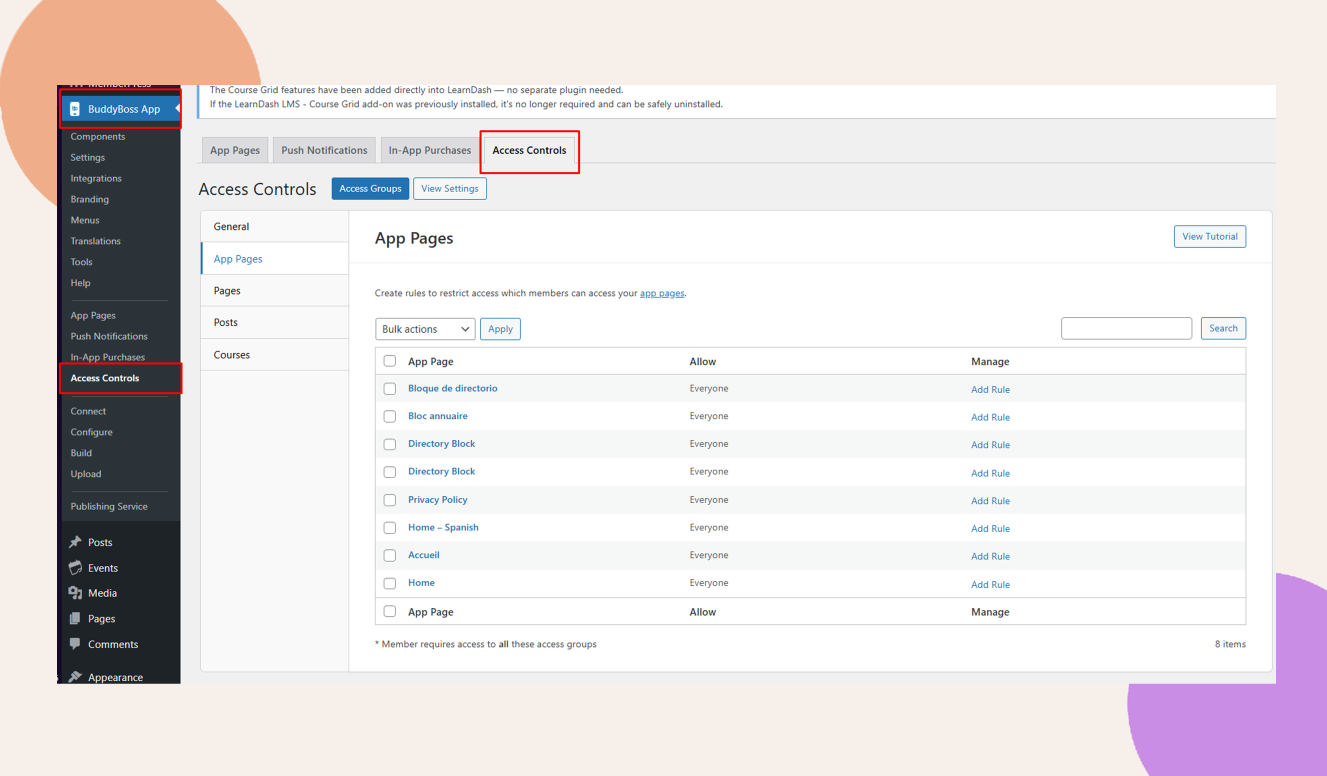
Task: Open the Home – Spanish page link
Action: (x=443, y=527)
